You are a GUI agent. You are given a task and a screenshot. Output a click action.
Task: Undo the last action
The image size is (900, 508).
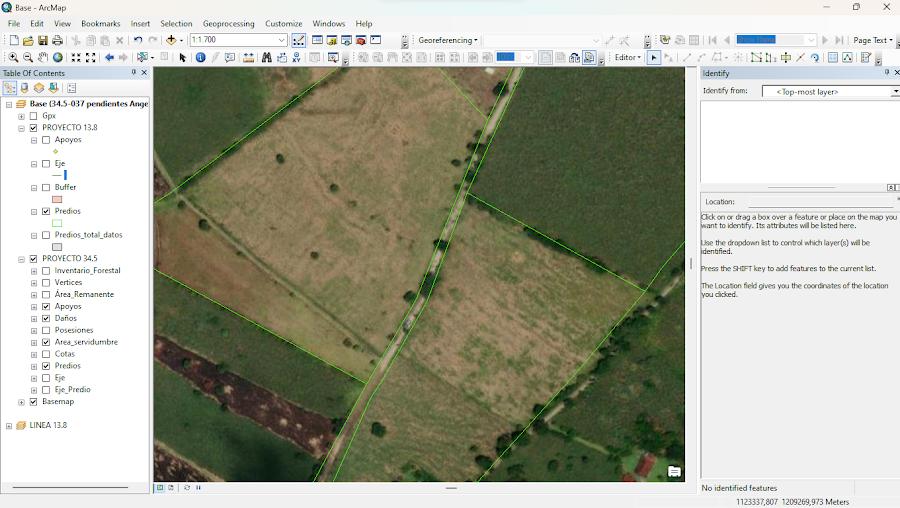tap(138, 40)
